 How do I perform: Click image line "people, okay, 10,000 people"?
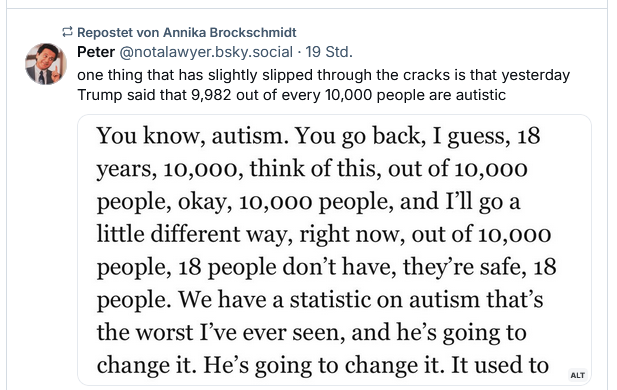(x=308, y=201)
